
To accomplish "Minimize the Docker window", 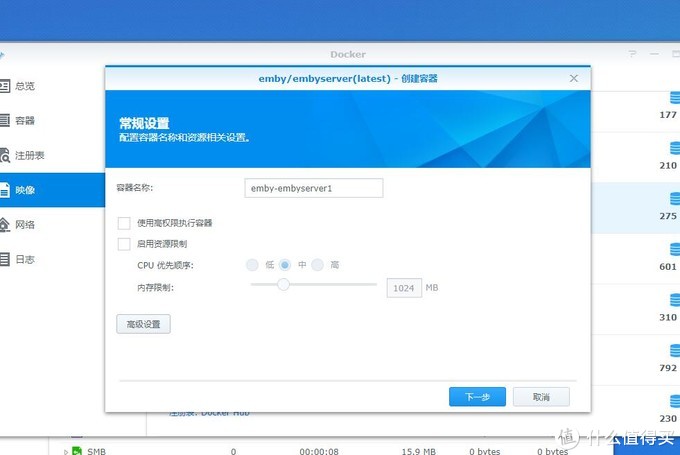I will [654, 54].
